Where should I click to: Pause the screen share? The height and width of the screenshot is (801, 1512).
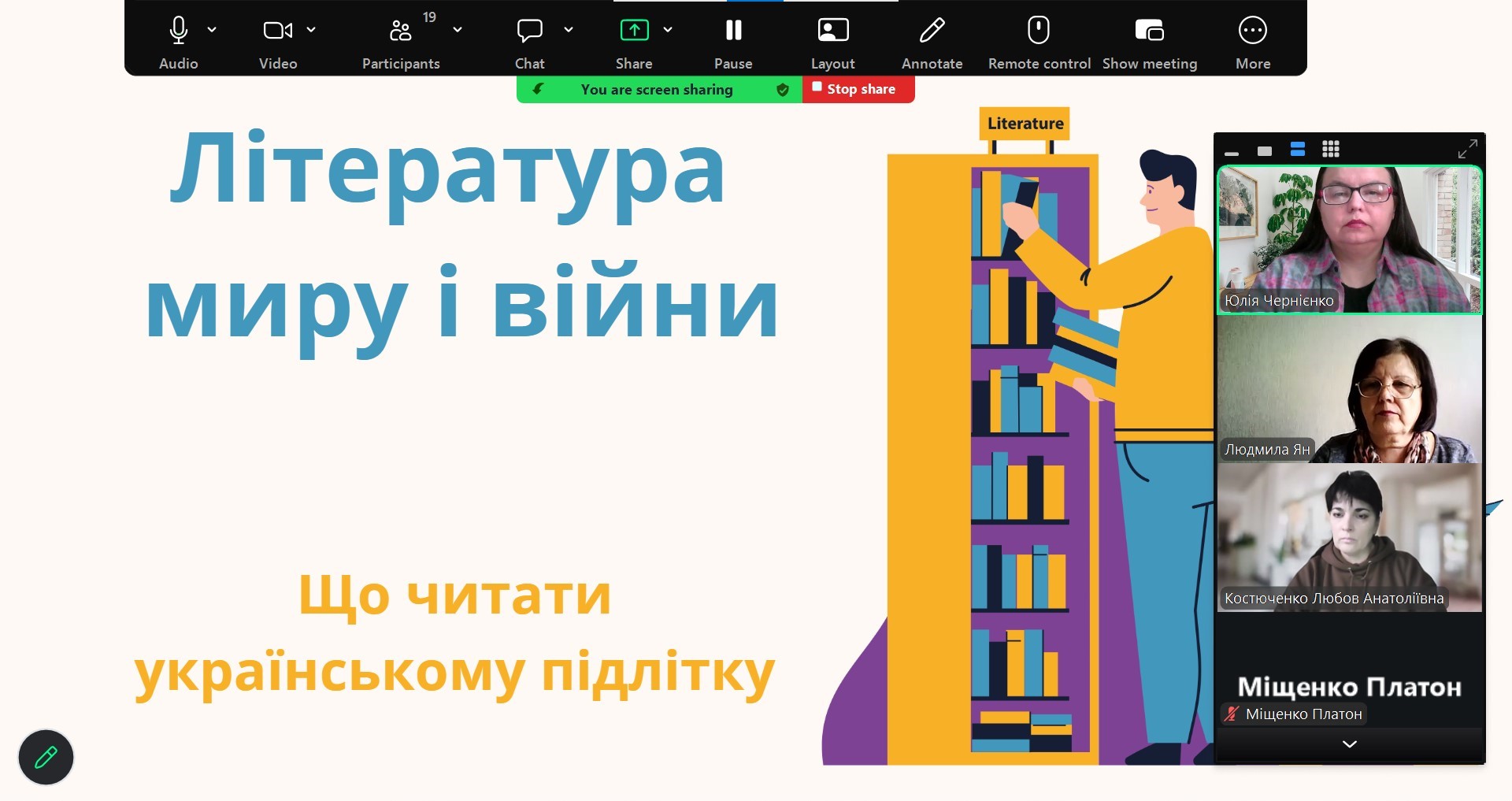click(733, 31)
